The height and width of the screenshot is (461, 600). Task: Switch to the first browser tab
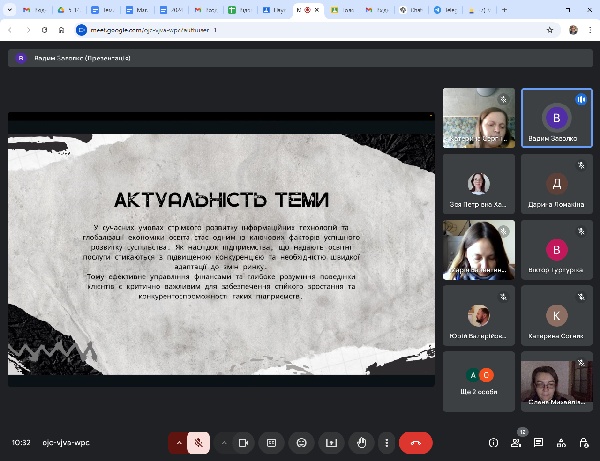tap(34, 11)
